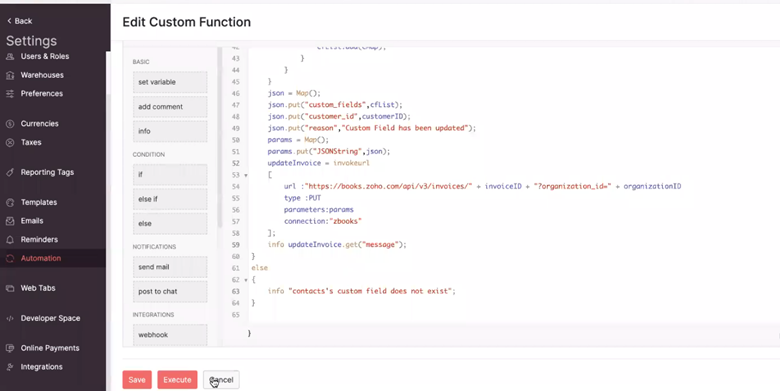The image size is (780, 391).
Task: Select the 'send mail' notification block
Action: 170,267
